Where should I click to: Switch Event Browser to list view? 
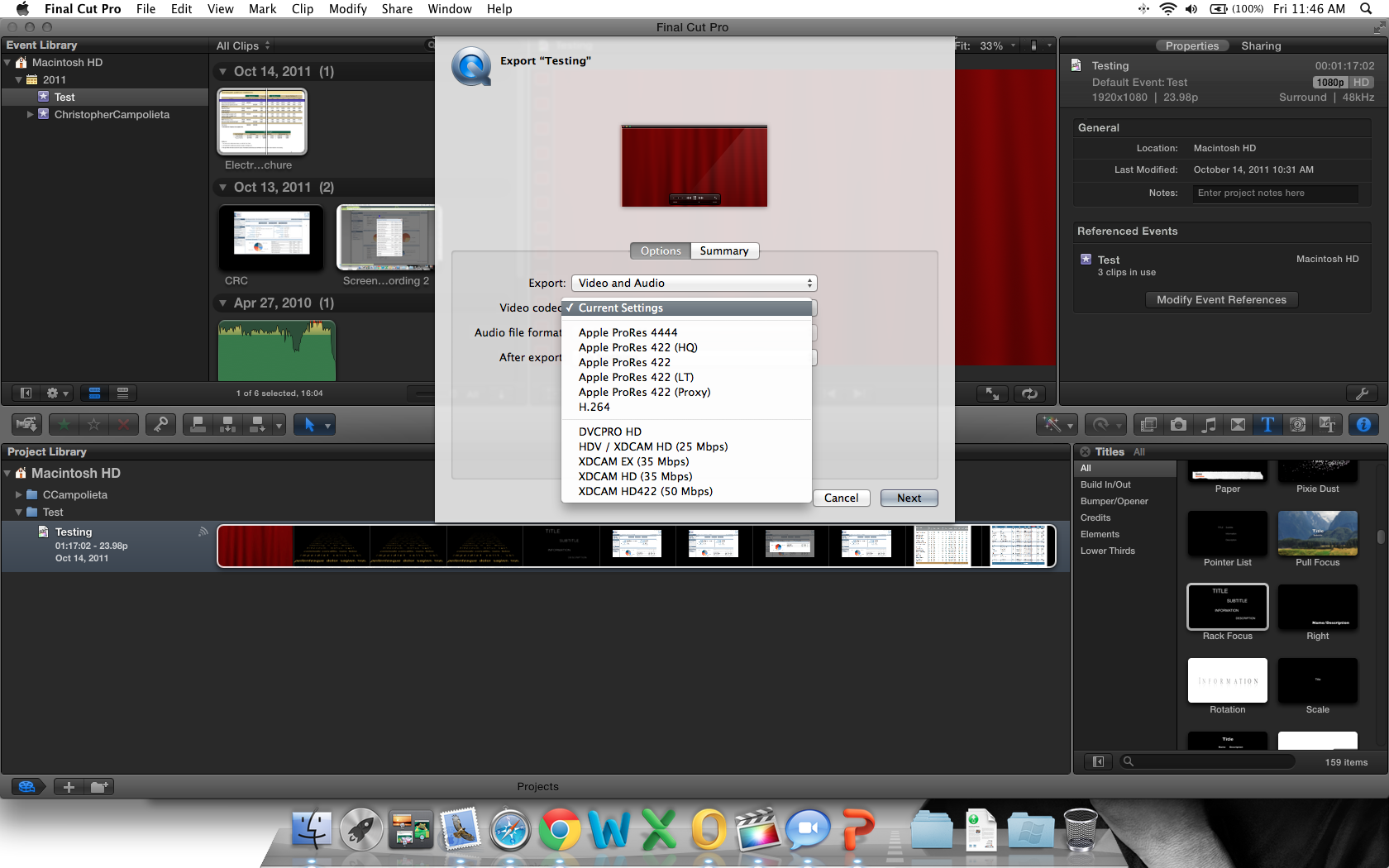click(x=122, y=393)
